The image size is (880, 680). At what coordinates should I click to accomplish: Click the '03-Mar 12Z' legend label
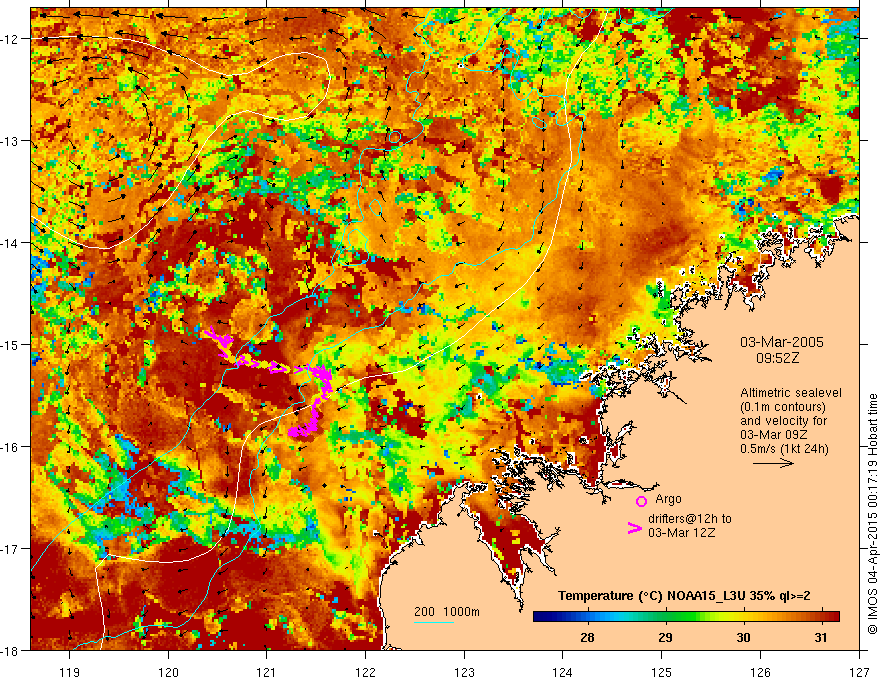pyautogui.click(x=682, y=532)
